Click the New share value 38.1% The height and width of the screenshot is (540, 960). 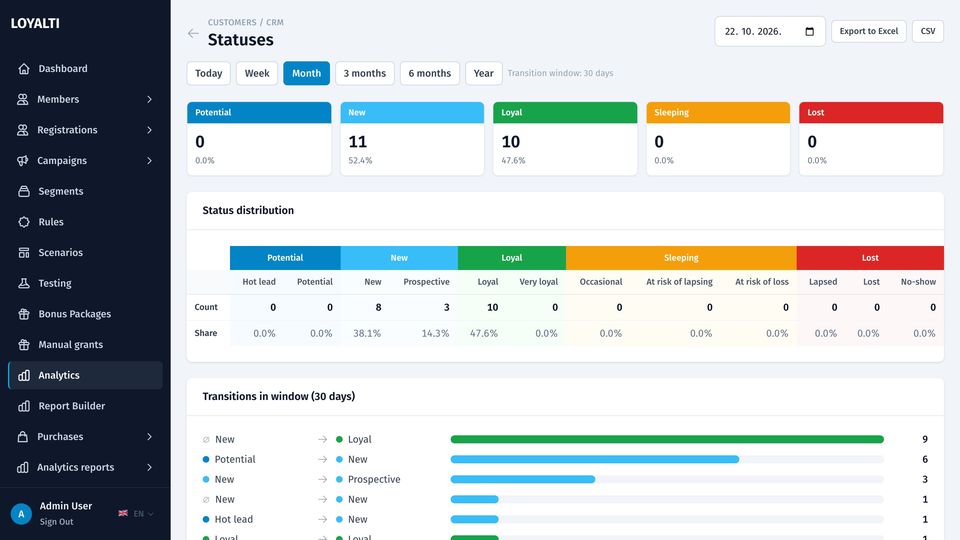367,334
